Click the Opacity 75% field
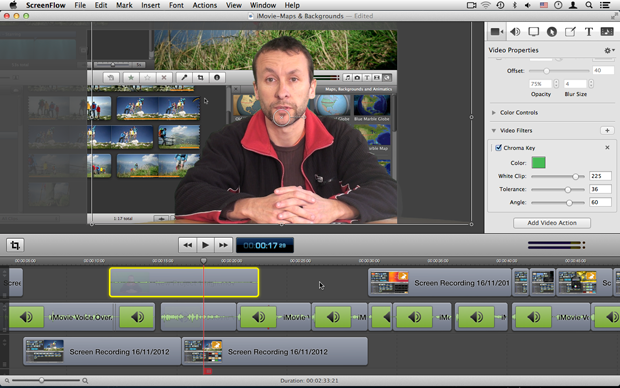Screen dimensions: 620x388 point(540,84)
